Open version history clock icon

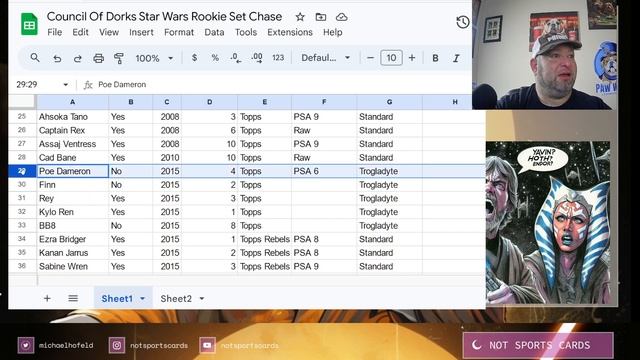[x=462, y=22]
